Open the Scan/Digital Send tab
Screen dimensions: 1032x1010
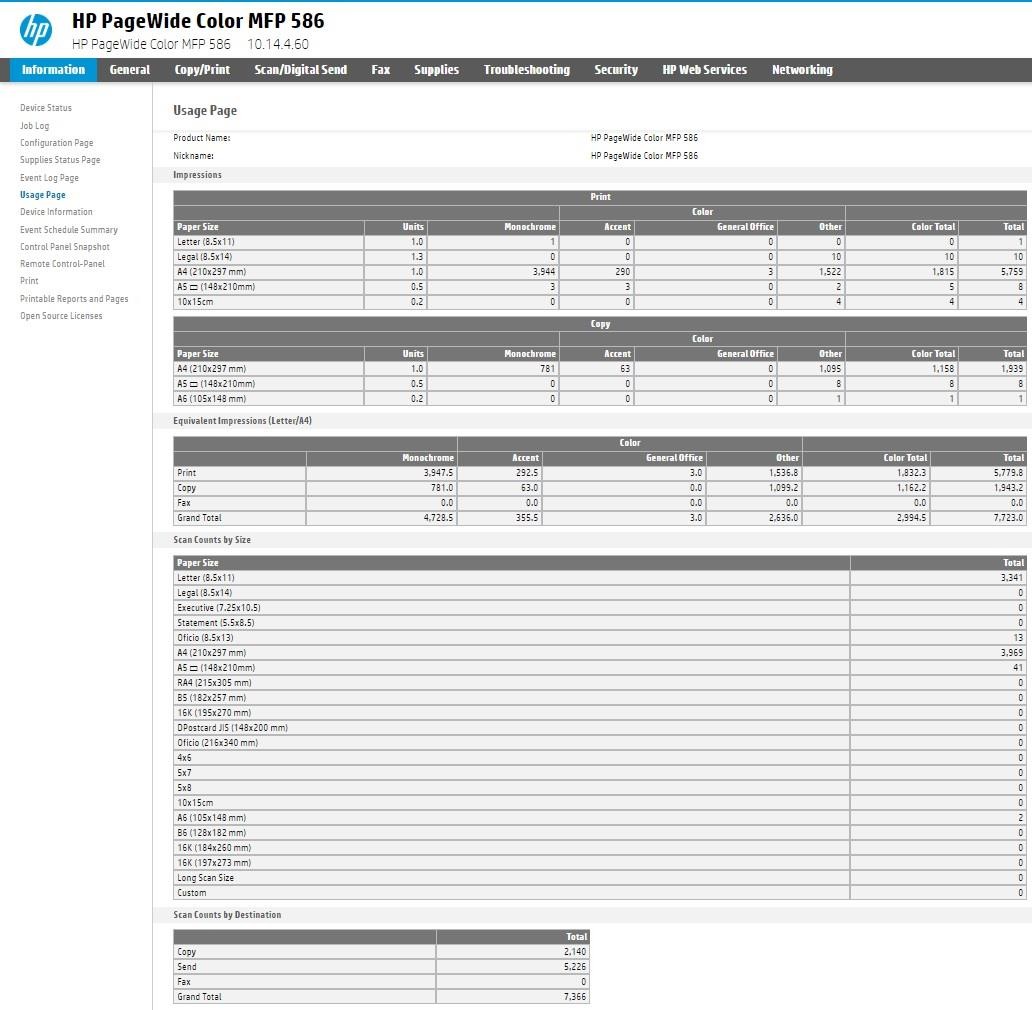[300, 70]
